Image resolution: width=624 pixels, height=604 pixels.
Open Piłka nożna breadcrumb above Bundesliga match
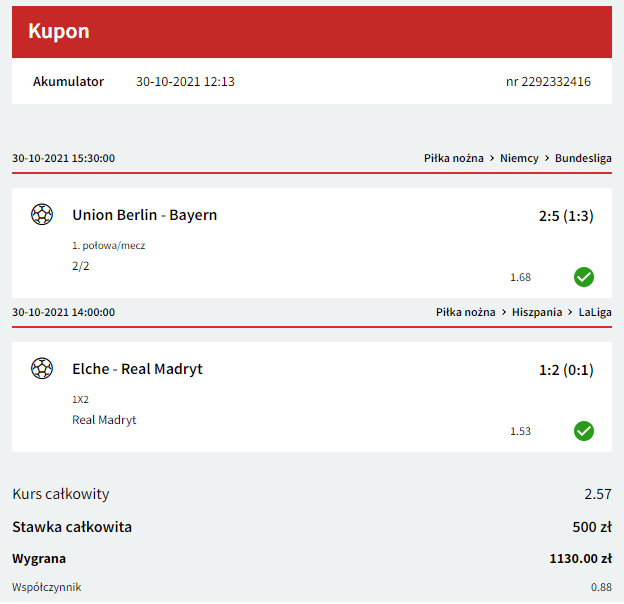coord(453,158)
